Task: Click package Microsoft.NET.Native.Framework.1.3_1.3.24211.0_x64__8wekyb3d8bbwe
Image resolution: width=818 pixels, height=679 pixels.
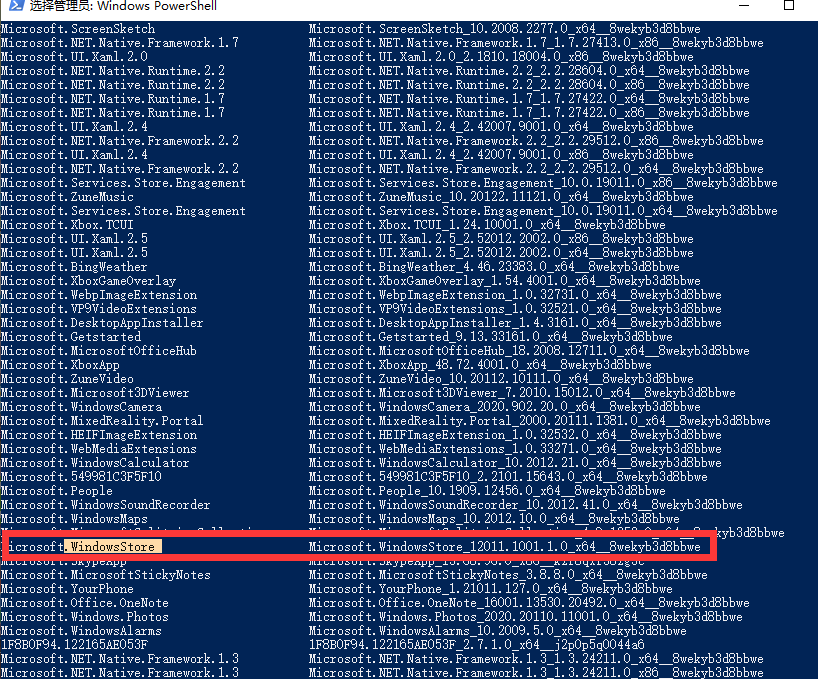Action: [x=536, y=660]
